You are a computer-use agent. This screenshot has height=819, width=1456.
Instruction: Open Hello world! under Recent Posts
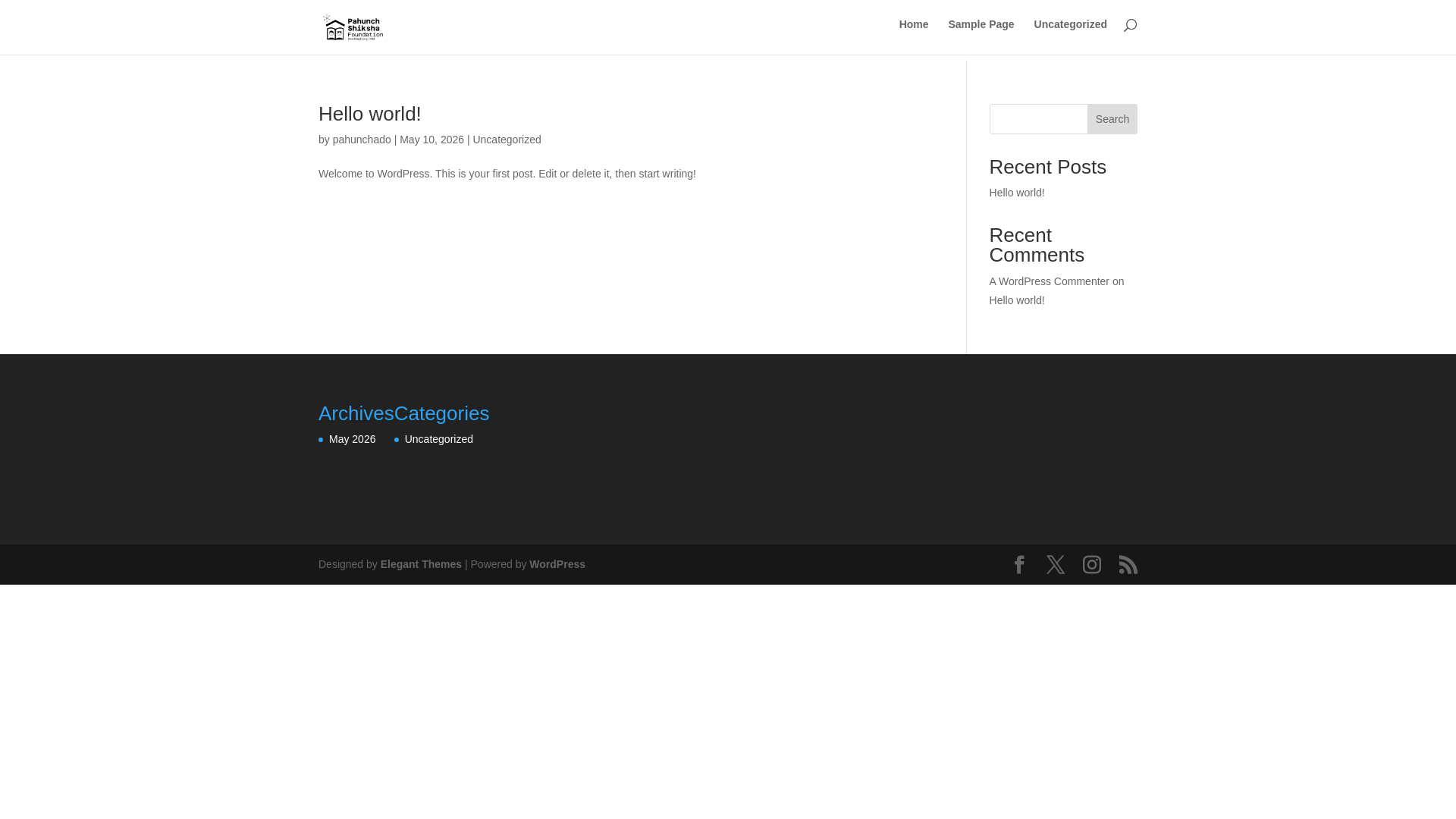tap(1017, 193)
